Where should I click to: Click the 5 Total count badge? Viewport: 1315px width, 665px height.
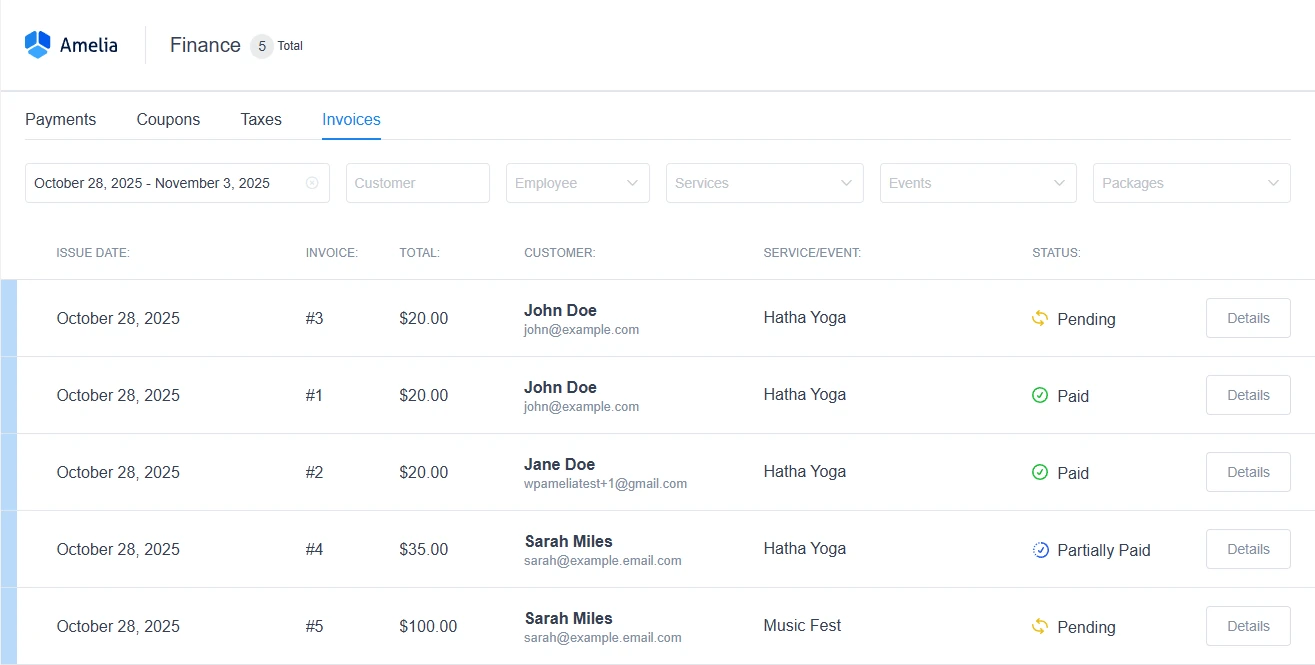[261, 46]
